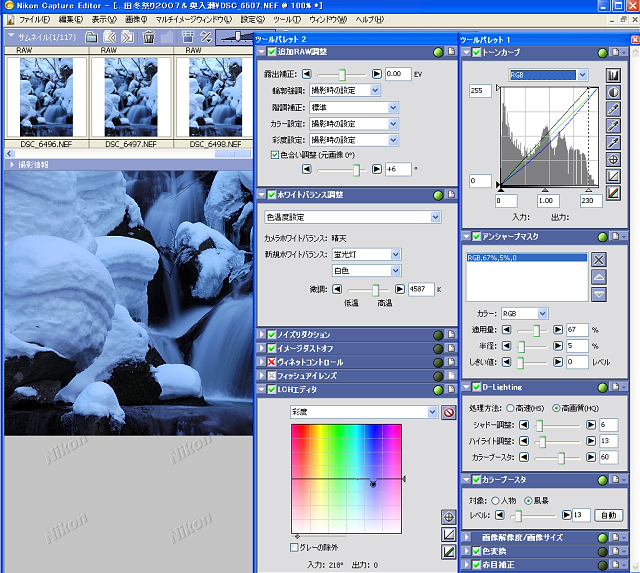This screenshot has height=573, width=640.
Task: Open the マルチイメージウィンドウ menu
Action: pos(193,20)
